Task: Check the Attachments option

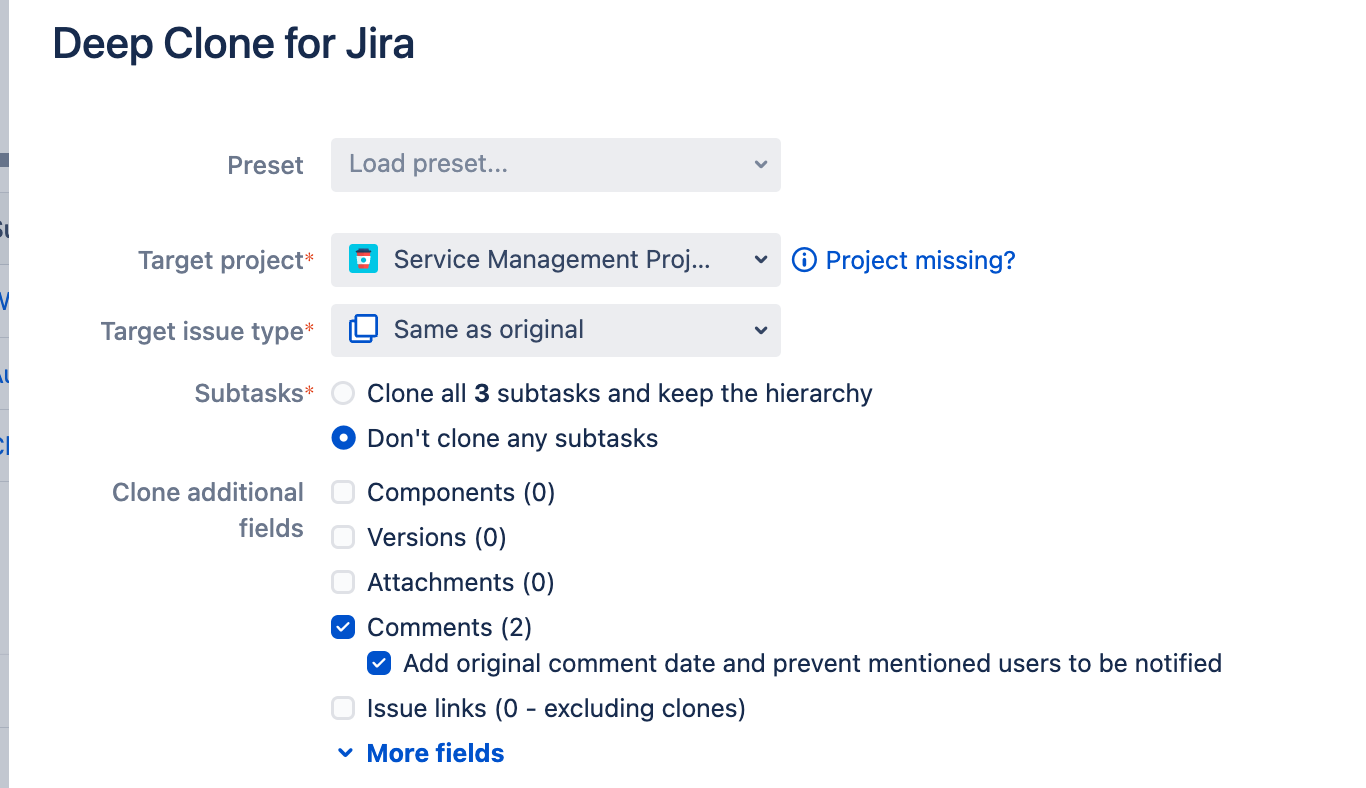Action: point(343,582)
